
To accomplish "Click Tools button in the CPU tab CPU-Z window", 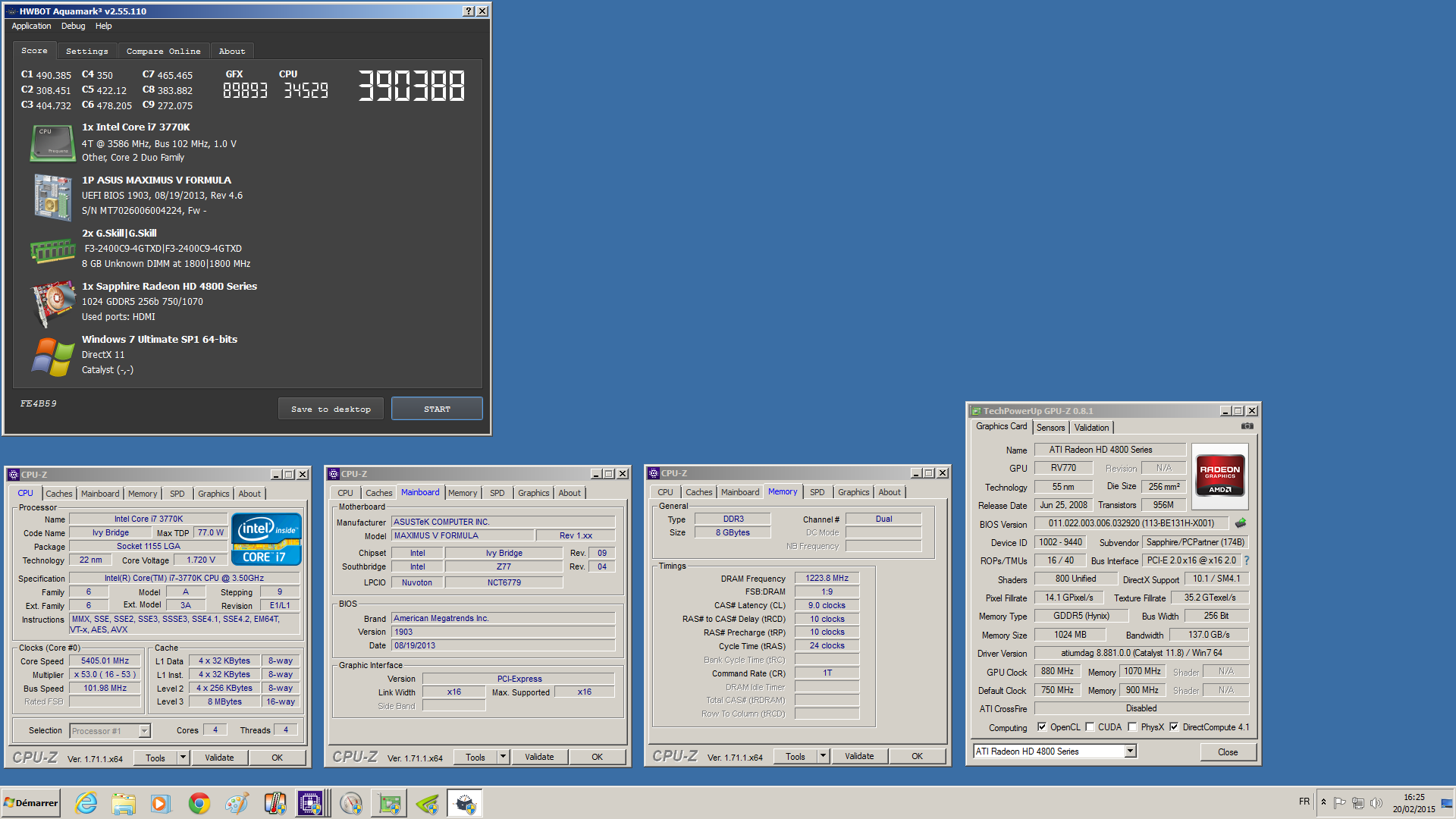I will tap(155, 757).
